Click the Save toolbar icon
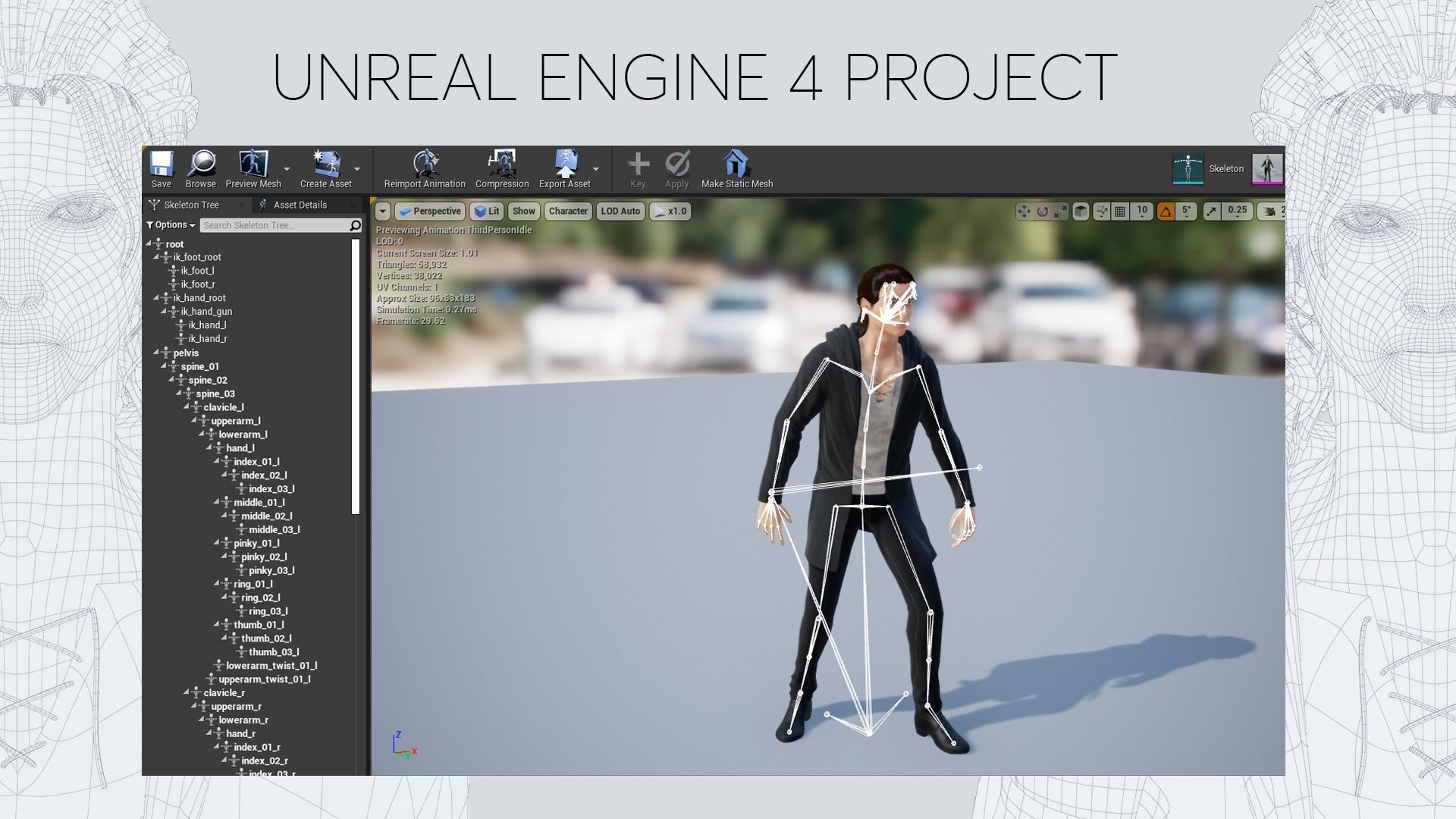Screen dimensions: 1456x819 [161, 164]
